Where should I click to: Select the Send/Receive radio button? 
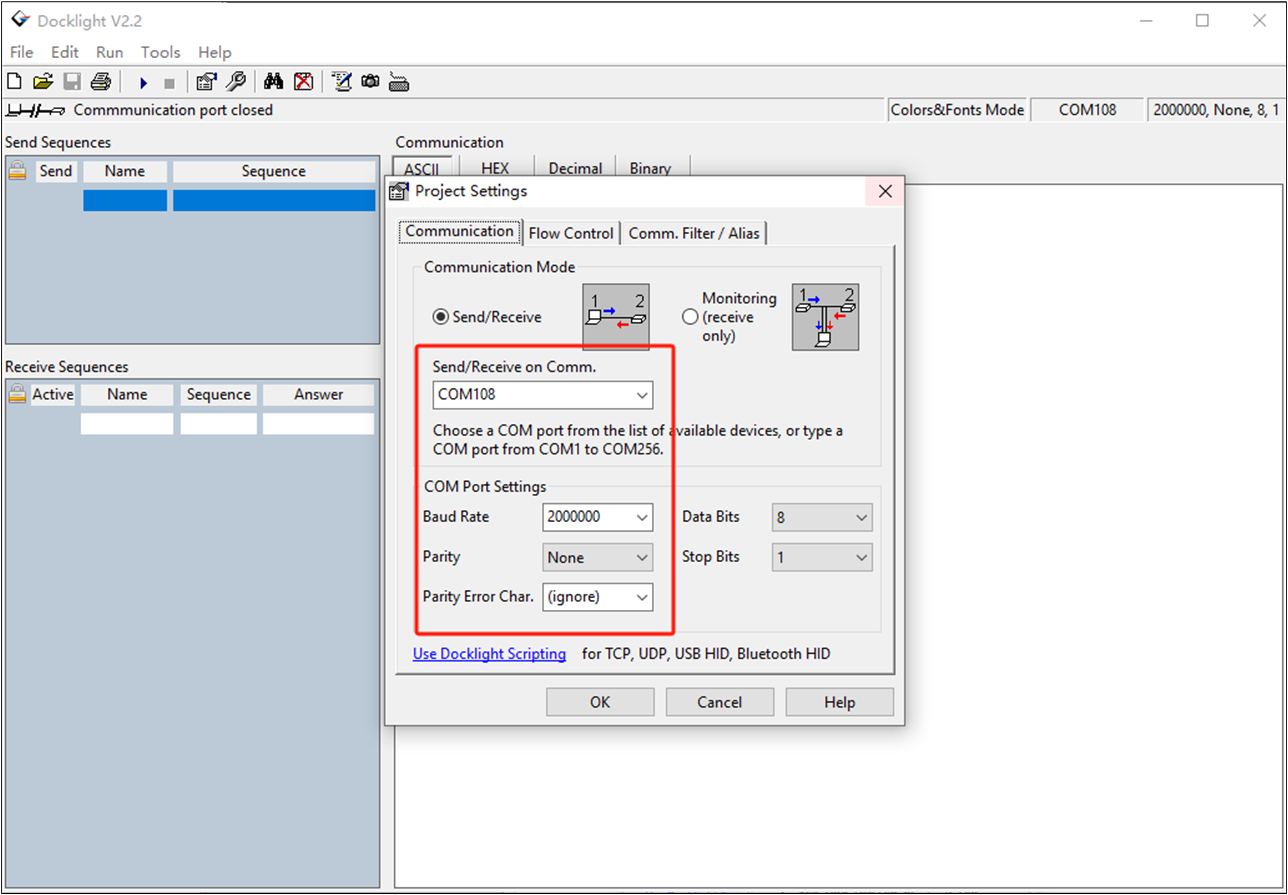click(440, 317)
